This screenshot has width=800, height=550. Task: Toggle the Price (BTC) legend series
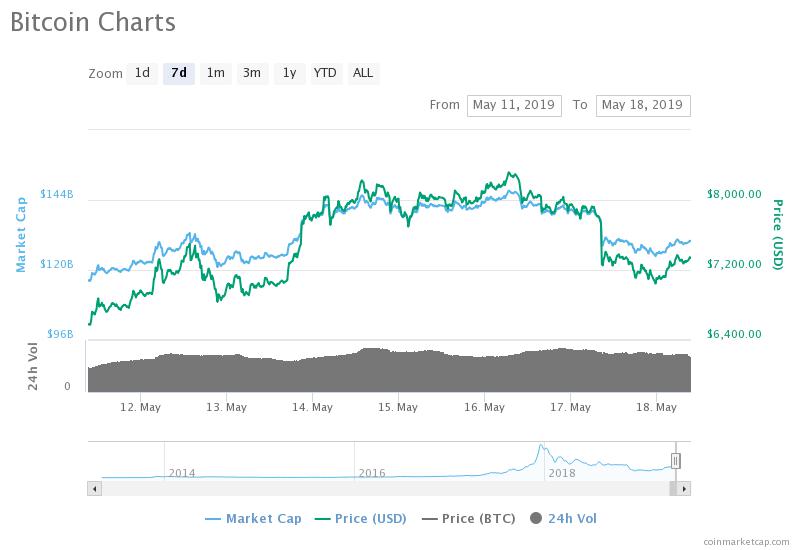point(468,519)
